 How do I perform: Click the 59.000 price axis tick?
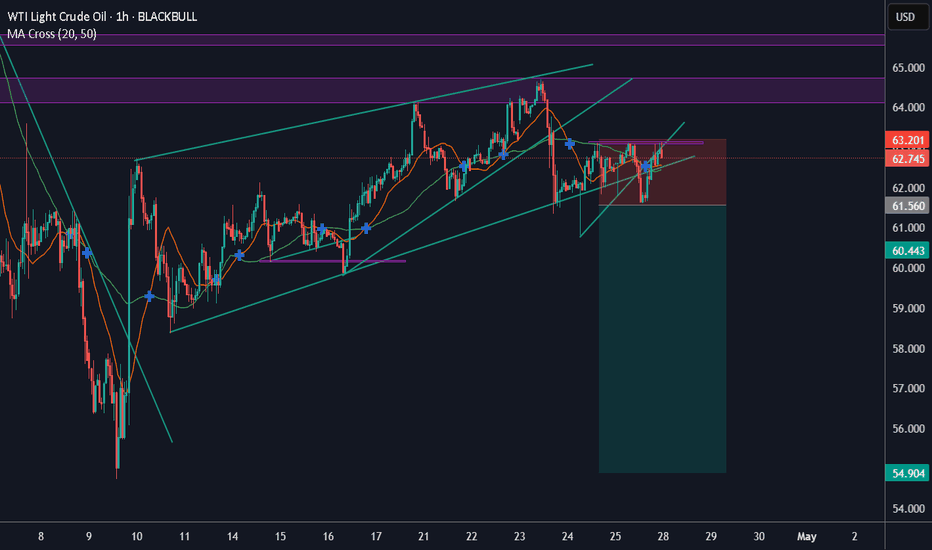tap(908, 308)
